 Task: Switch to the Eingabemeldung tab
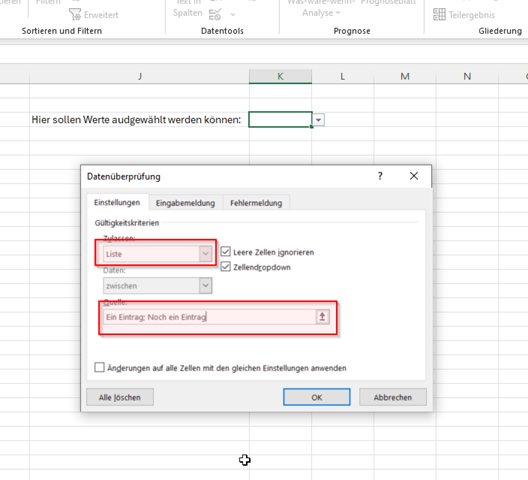185,203
